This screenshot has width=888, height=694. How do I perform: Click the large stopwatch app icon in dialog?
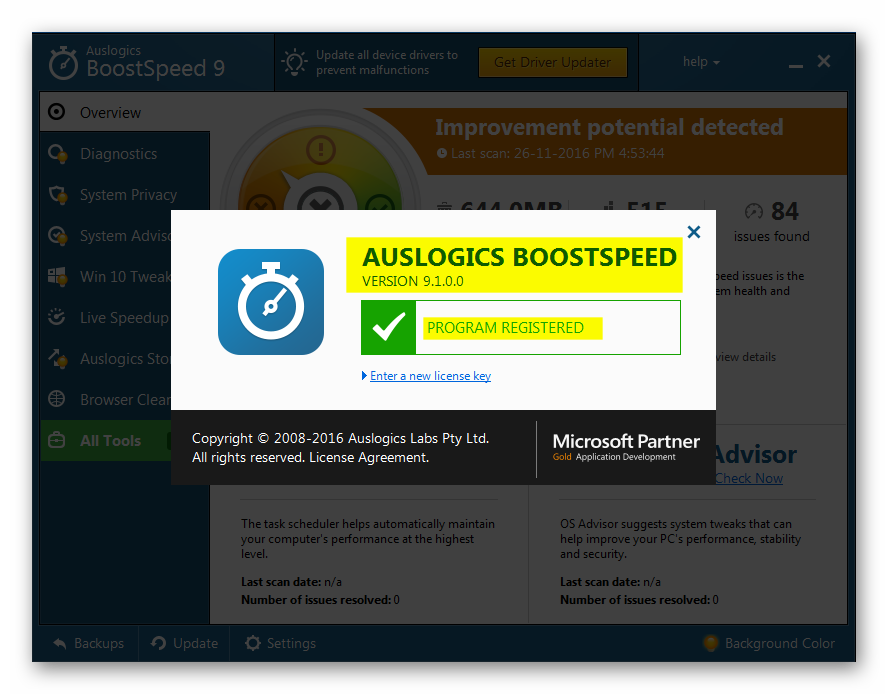click(x=271, y=302)
